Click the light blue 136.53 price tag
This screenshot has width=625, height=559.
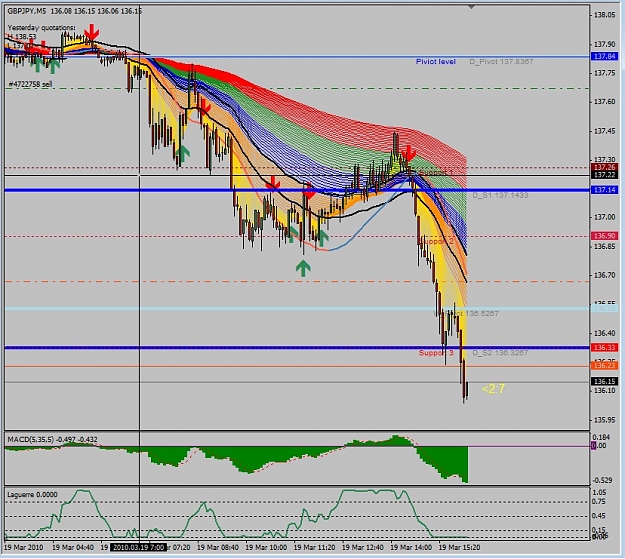[605, 308]
